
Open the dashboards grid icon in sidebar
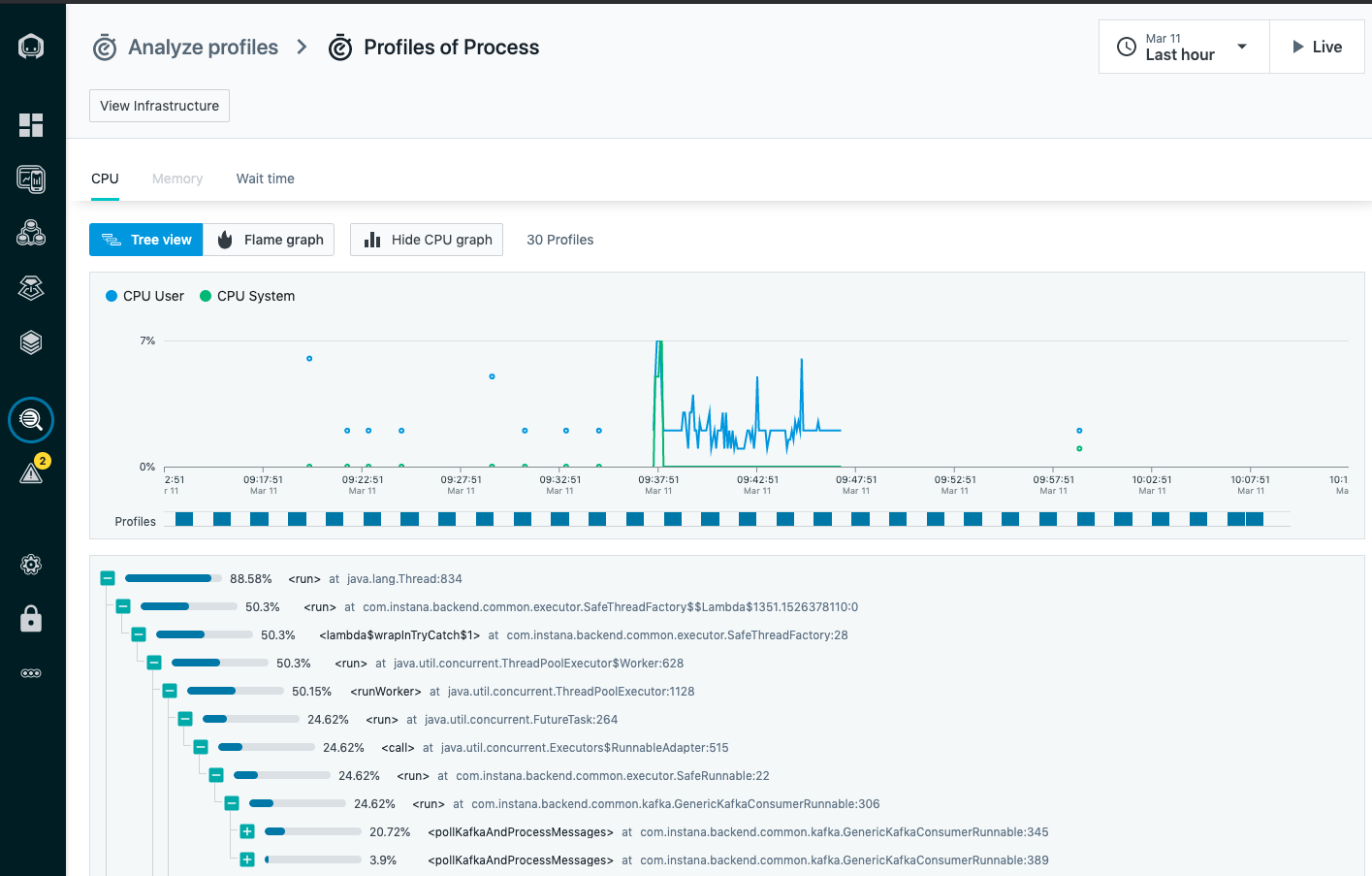click(x=31, y=124)
